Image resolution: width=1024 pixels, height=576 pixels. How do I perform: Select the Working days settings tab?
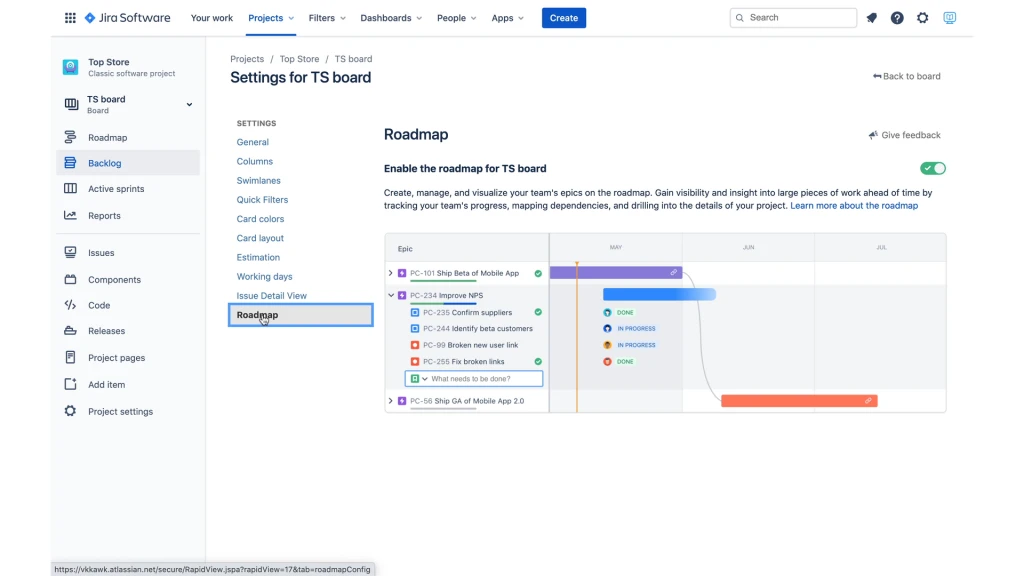[x=264, y=277]
